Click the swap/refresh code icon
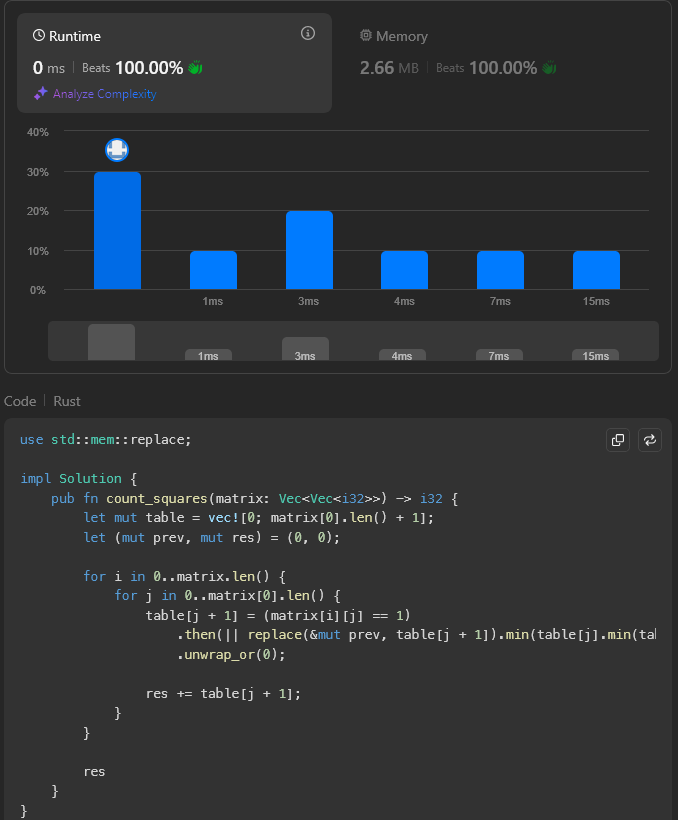The image size is (678, 820). [x=650, y=440]
